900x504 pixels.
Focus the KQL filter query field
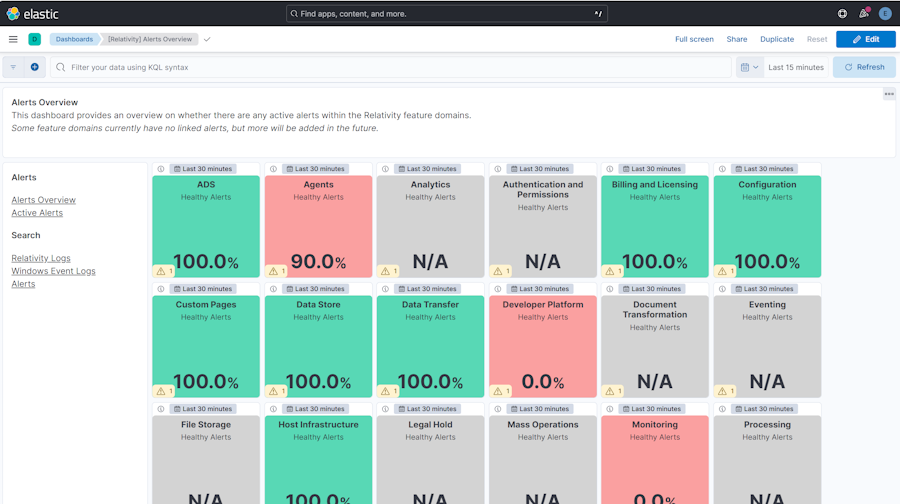point(390,67)
